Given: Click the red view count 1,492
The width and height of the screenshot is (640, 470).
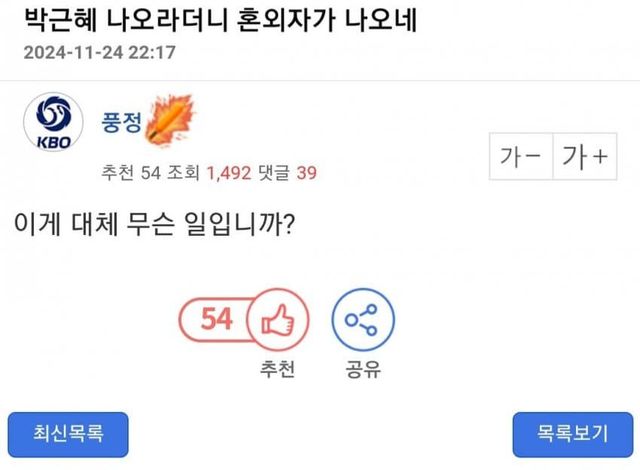Looking at the screenshot, I should coord(229,173).
